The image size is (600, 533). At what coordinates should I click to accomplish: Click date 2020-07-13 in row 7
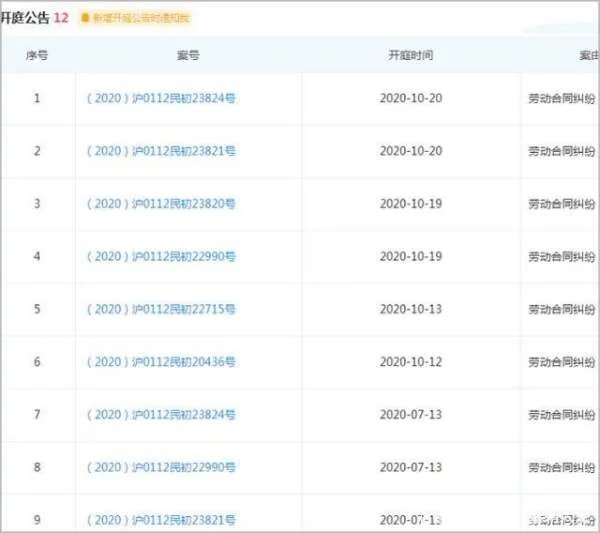pyautogui.click(x=411, y=415)
